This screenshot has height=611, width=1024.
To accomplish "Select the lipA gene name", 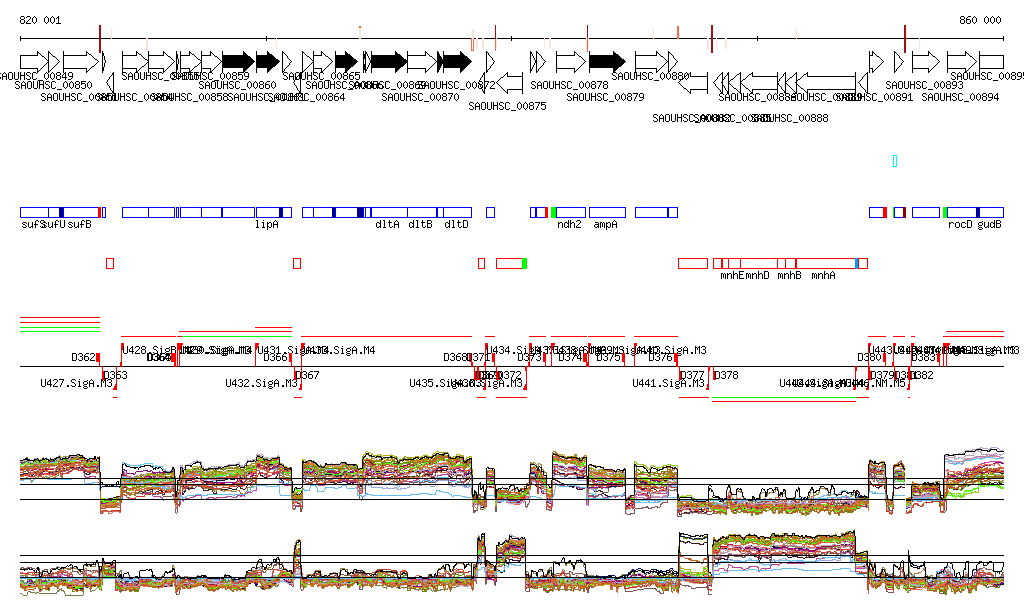I will pos(267,225).
